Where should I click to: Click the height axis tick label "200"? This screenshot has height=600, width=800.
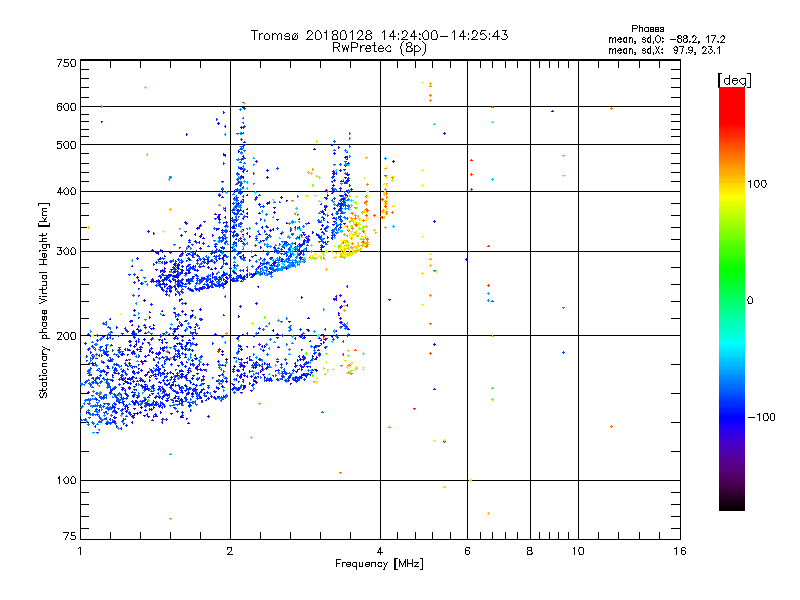tap(66, 336)
